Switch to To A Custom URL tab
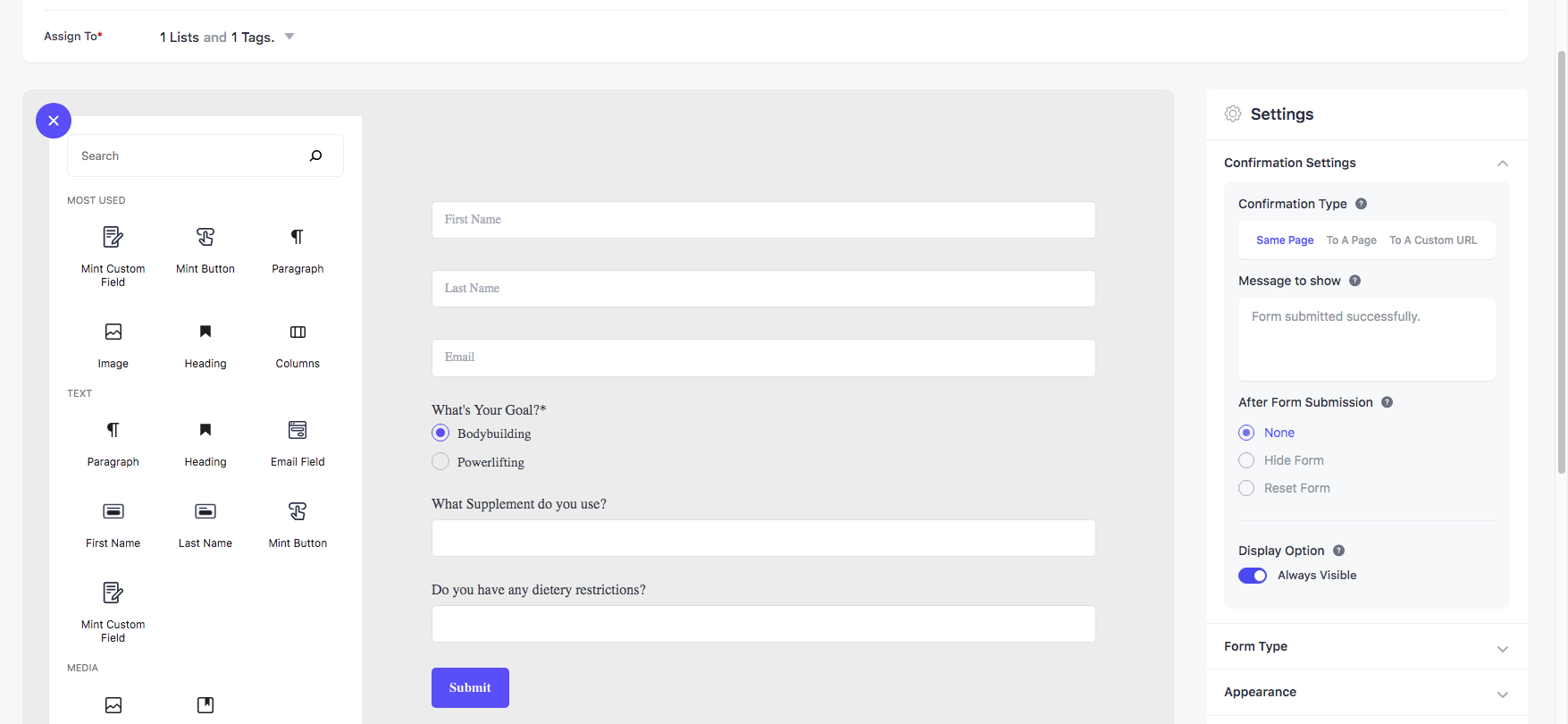The height and width of the screenshot is (724, 1568). tap(1433, 240)
